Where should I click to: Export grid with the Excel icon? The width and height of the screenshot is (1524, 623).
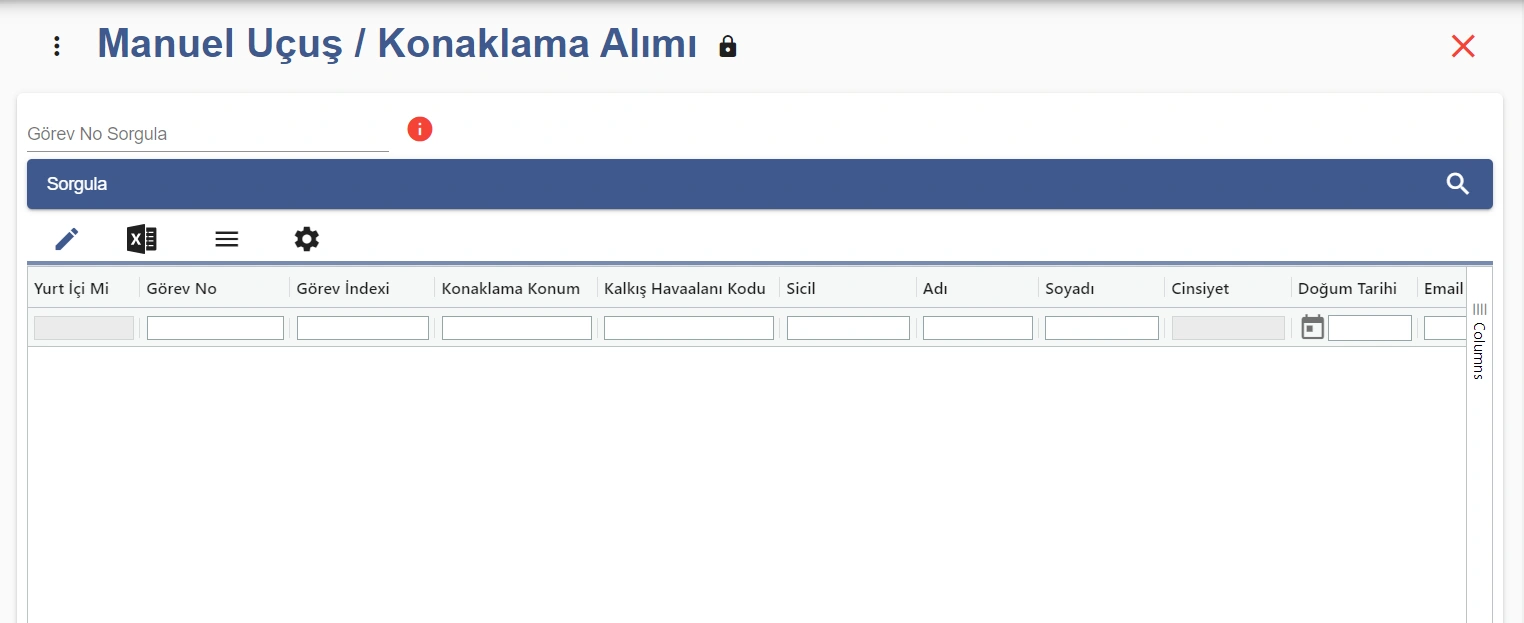(x=142, y=239)
